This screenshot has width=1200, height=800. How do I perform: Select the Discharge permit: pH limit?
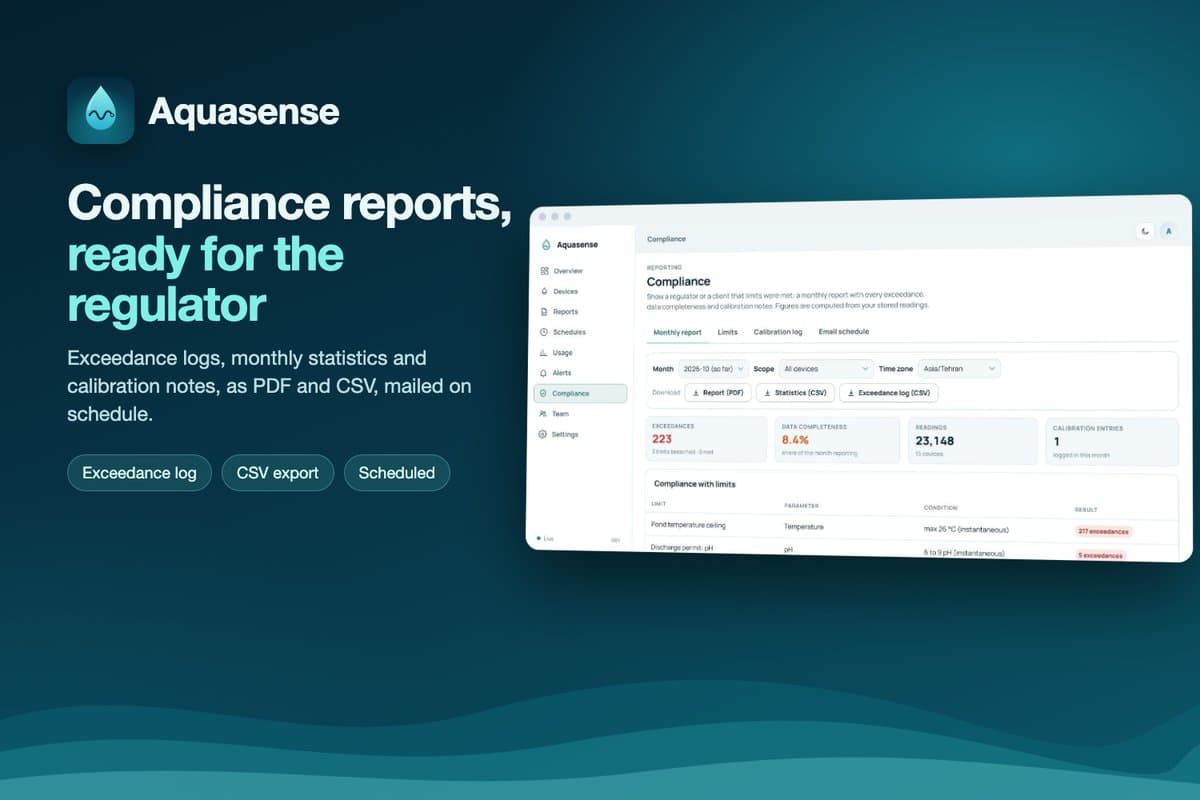pyautogui.click(x=680, y=548)
